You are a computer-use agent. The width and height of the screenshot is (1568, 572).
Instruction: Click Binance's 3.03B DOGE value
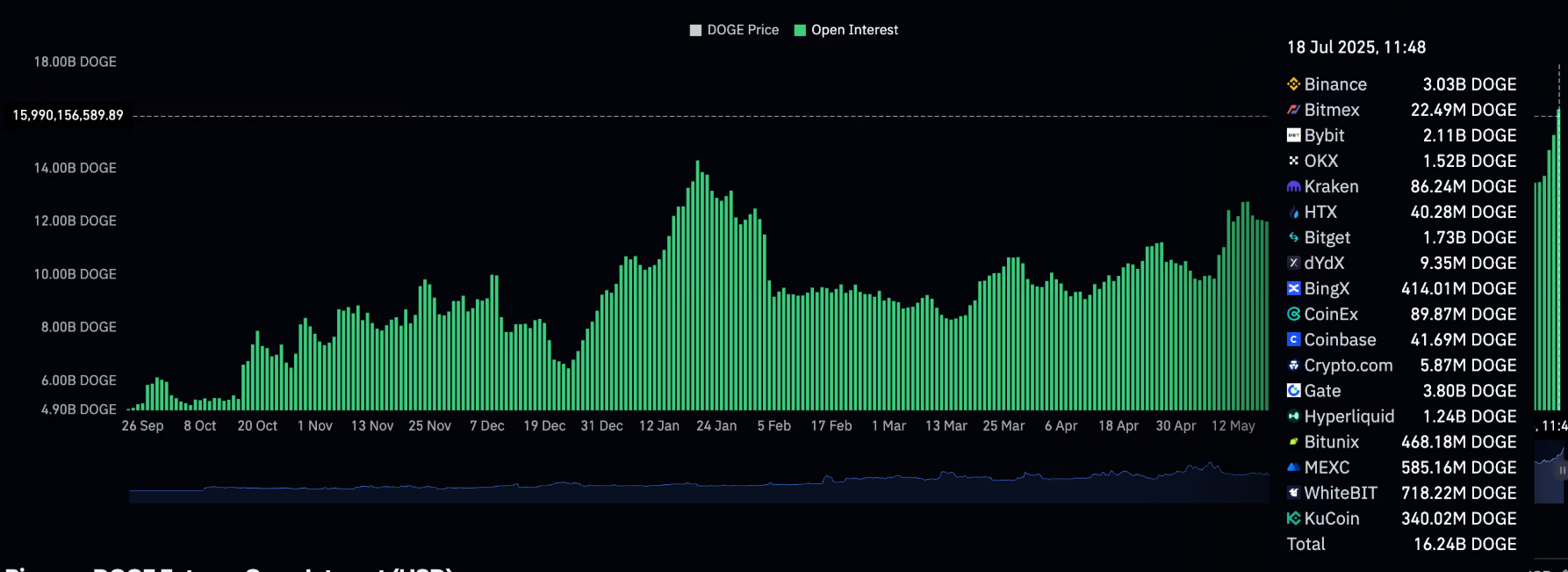point(1470,84)
